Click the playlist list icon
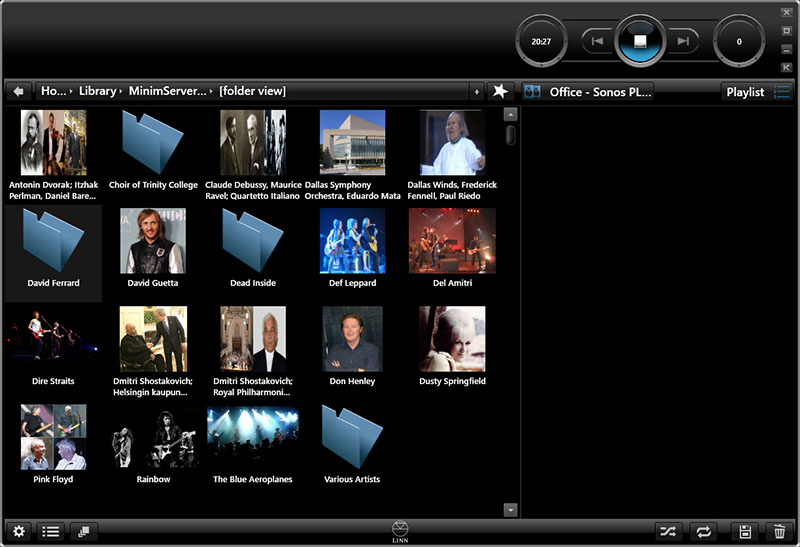Viewport: 800px width, 547px height. 782,92
